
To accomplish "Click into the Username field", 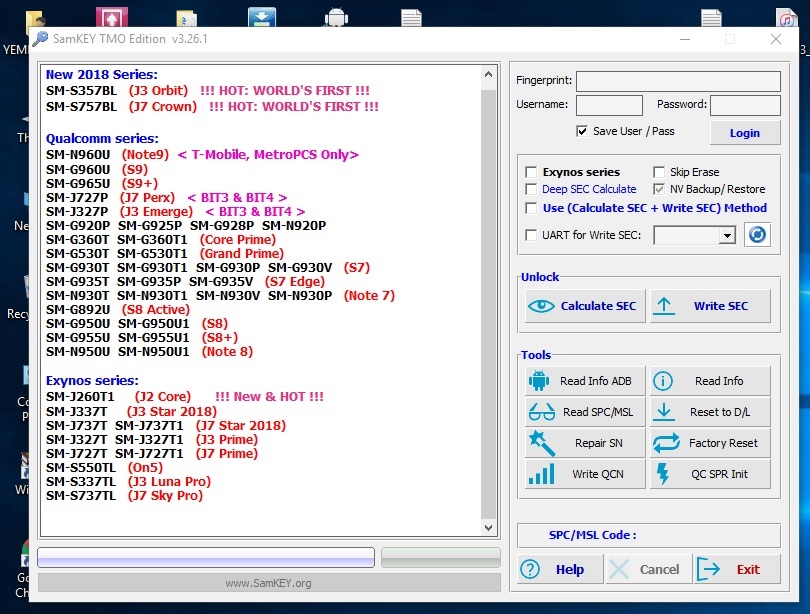I will [x=609, y=105].
